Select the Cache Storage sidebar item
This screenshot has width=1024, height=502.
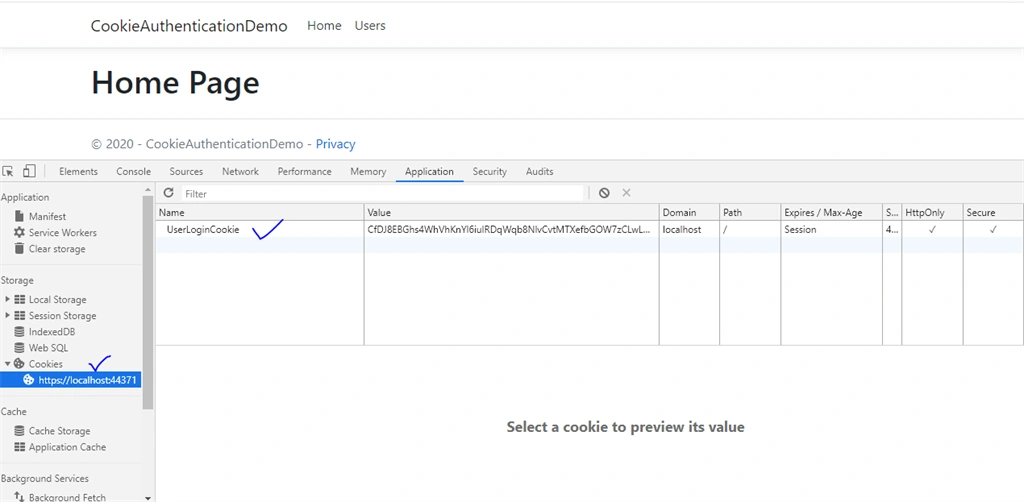(59, 431)
